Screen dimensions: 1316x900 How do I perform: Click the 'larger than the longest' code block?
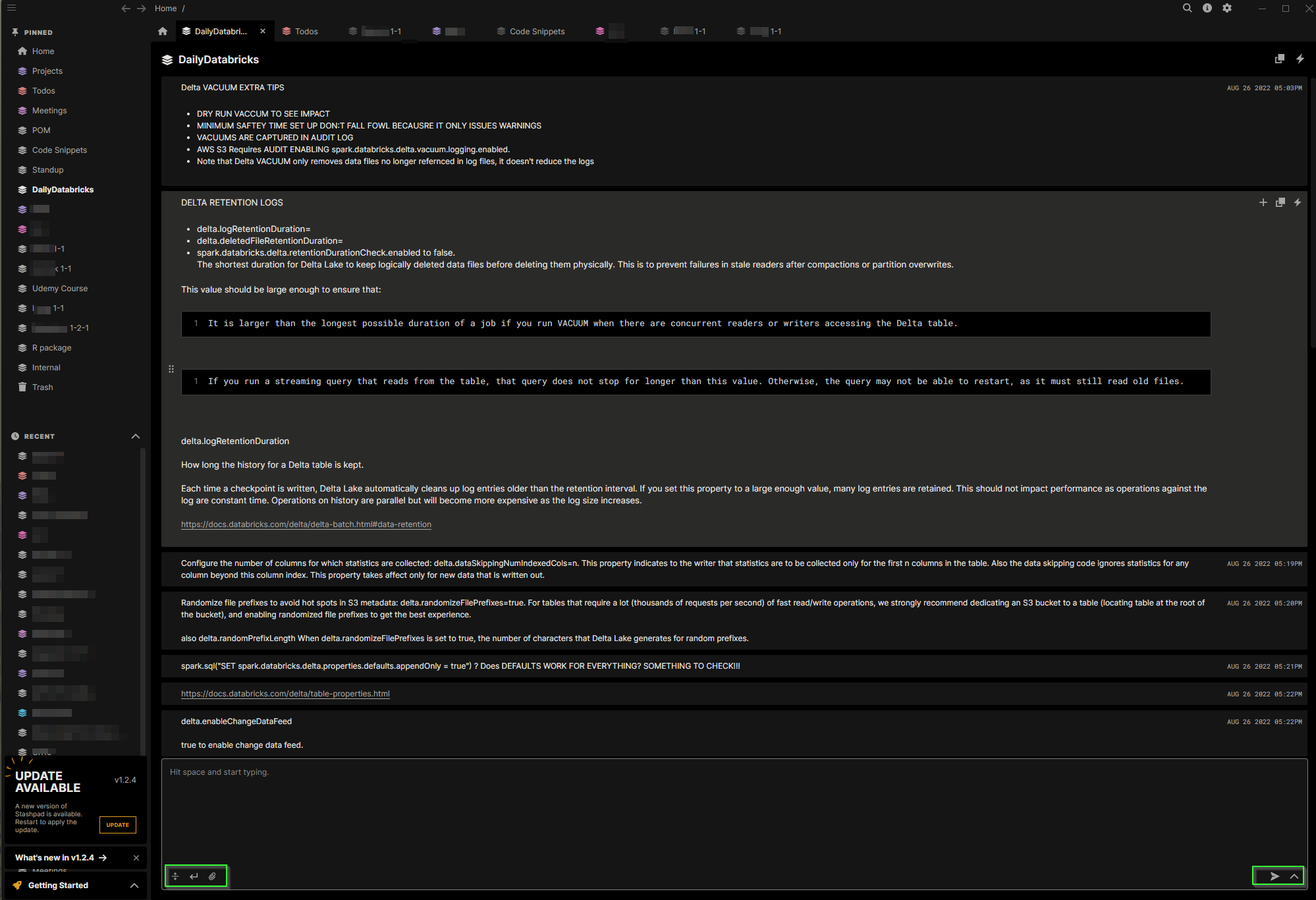pyautogui.click(x=696, y=323)
